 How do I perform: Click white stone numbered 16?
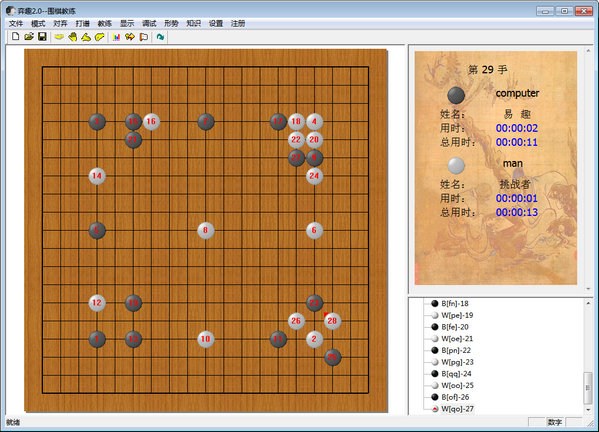point(151,122)
